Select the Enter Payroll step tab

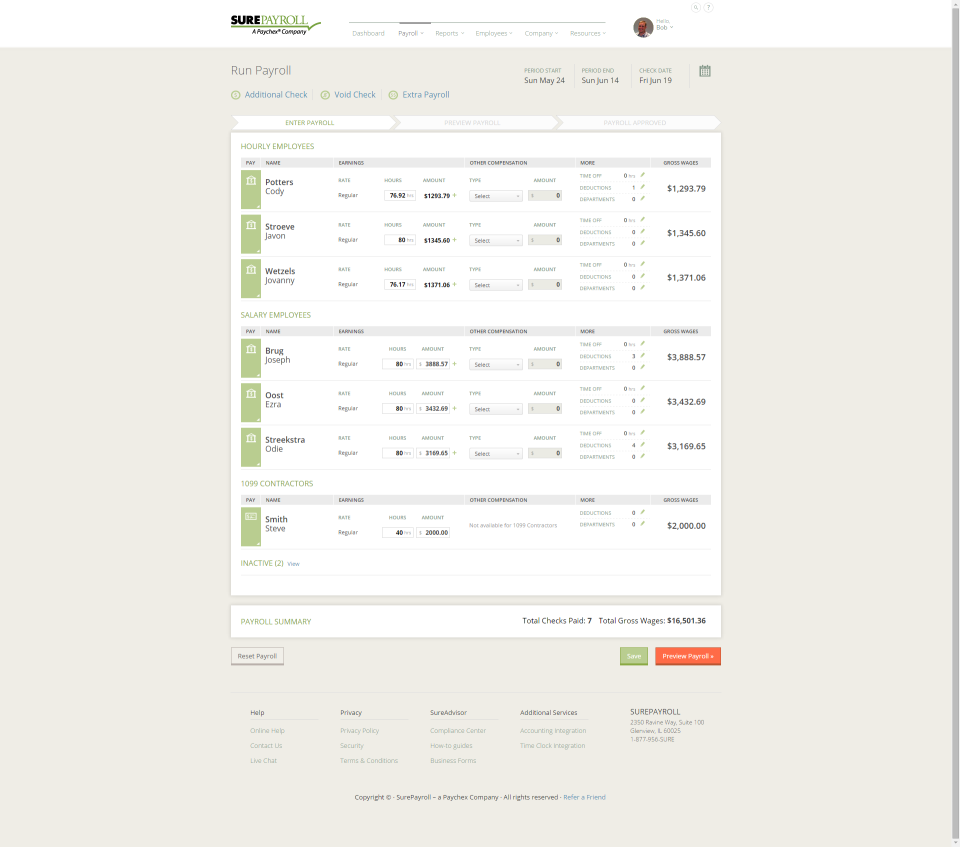point(312,122)
